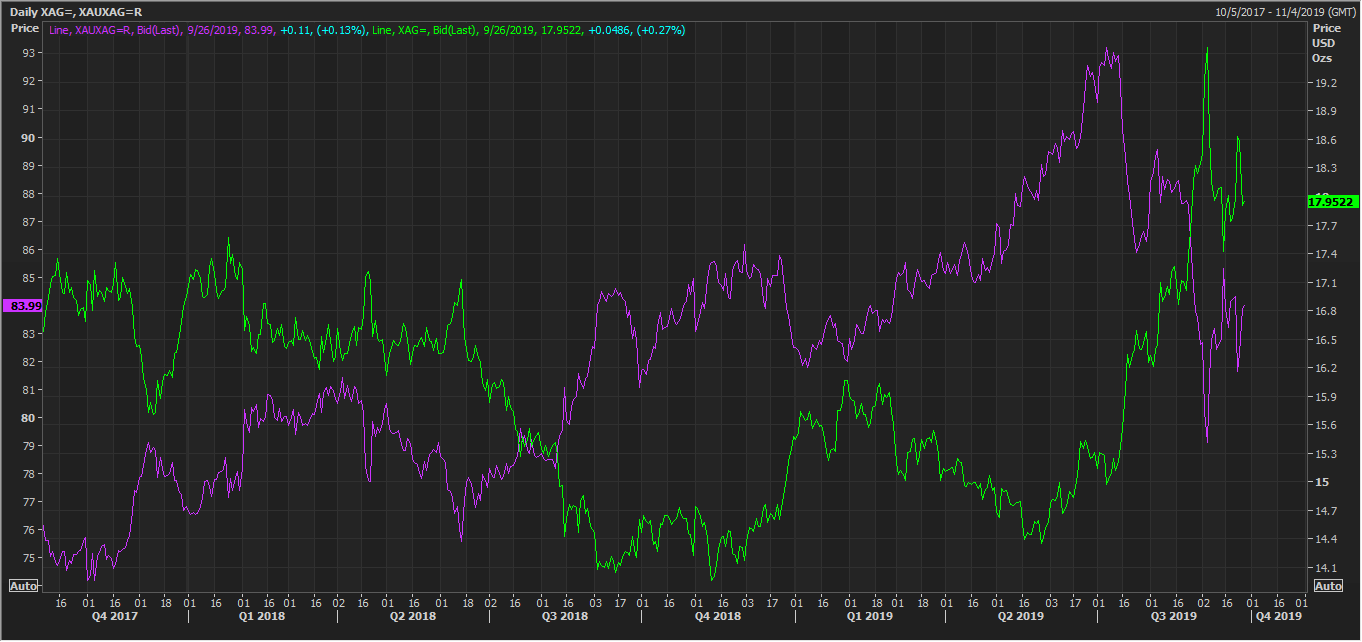Click the 19.2 value on right axis
Viewport: 1362px width, 642px height.
1327,83
